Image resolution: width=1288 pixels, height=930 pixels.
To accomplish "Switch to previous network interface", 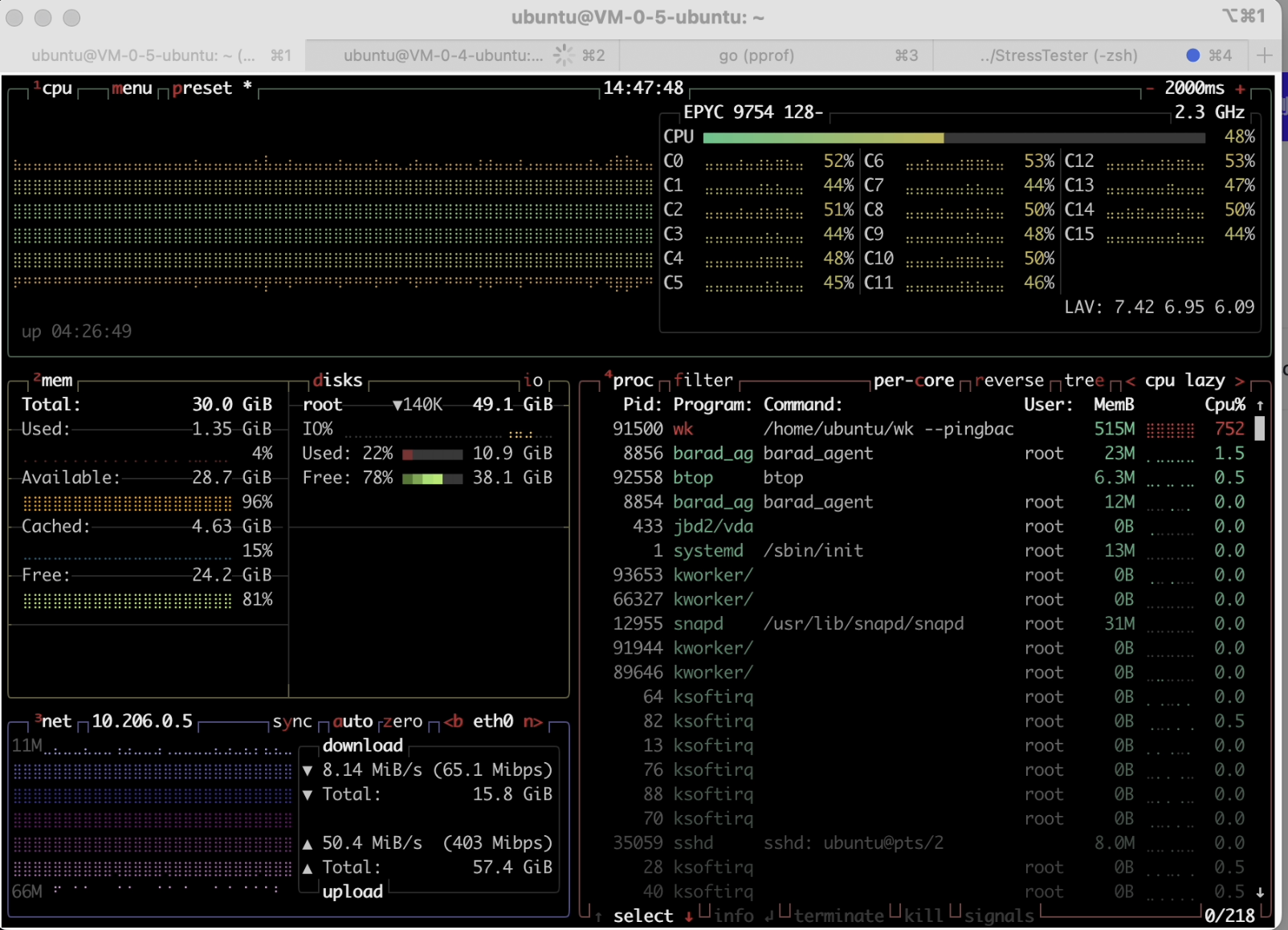I will 454,721.
